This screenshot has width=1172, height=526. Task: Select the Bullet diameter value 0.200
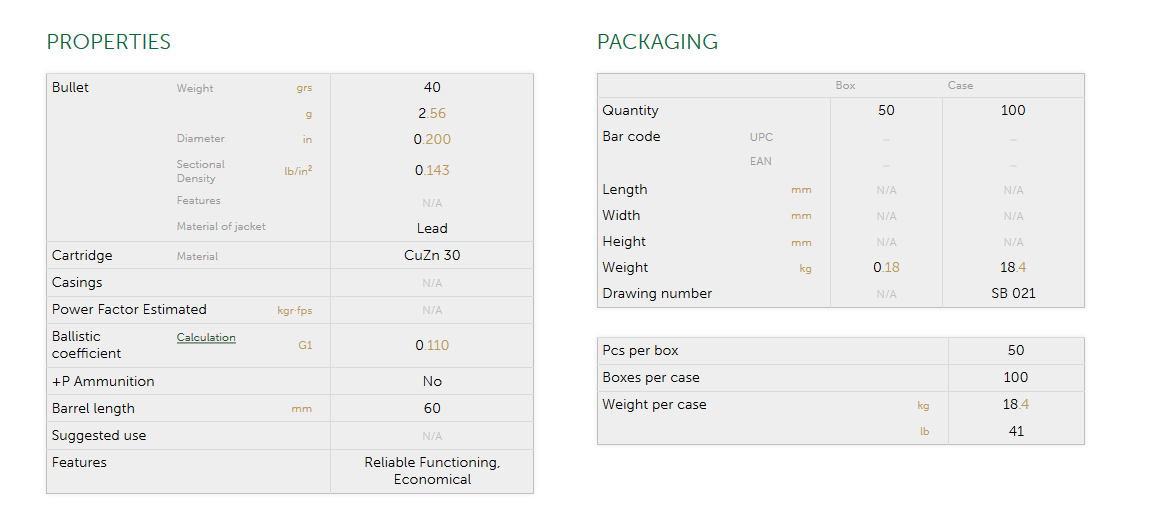click(432, 140)
